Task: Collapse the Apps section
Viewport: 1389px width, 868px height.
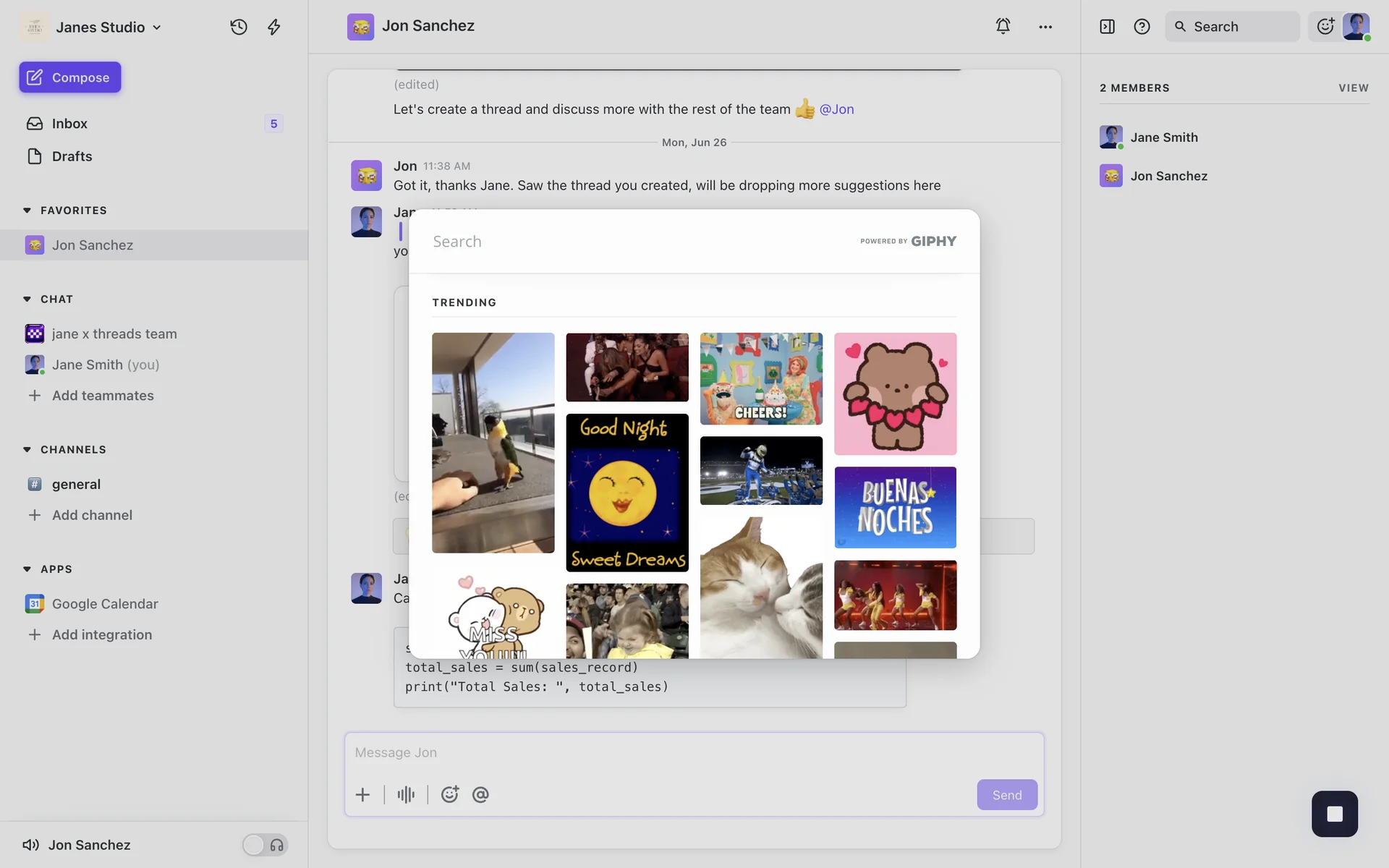Action: point(27,569)
